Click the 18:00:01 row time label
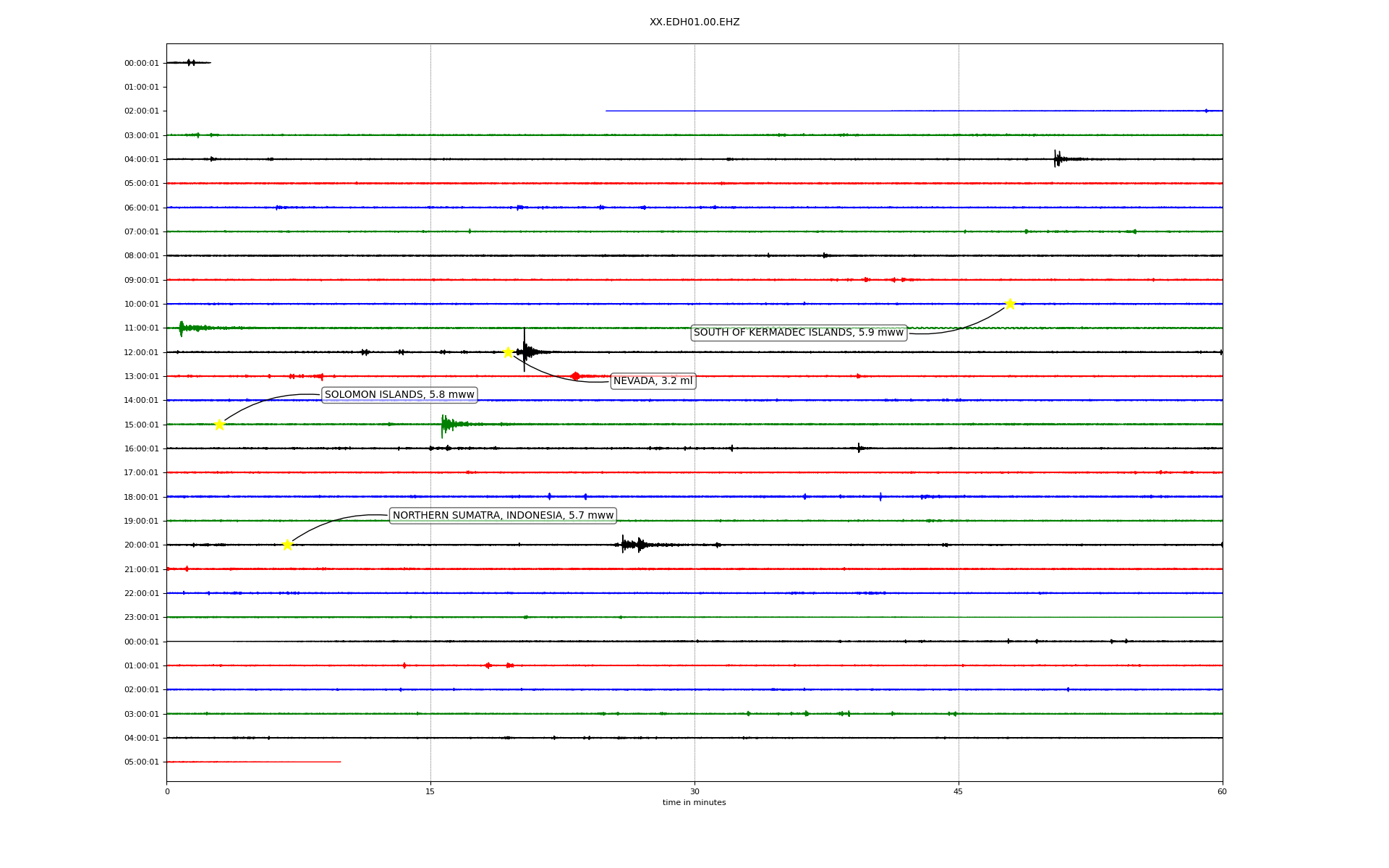1389x868 pixels. click(141, 497)
